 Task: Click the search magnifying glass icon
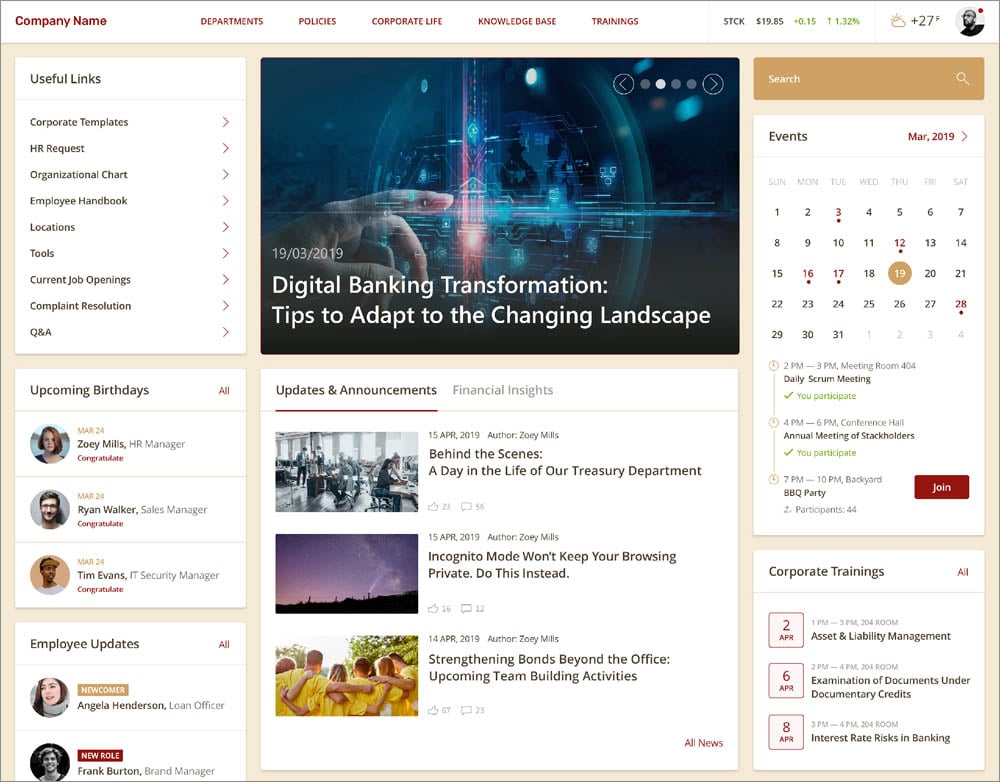point(962,78)
